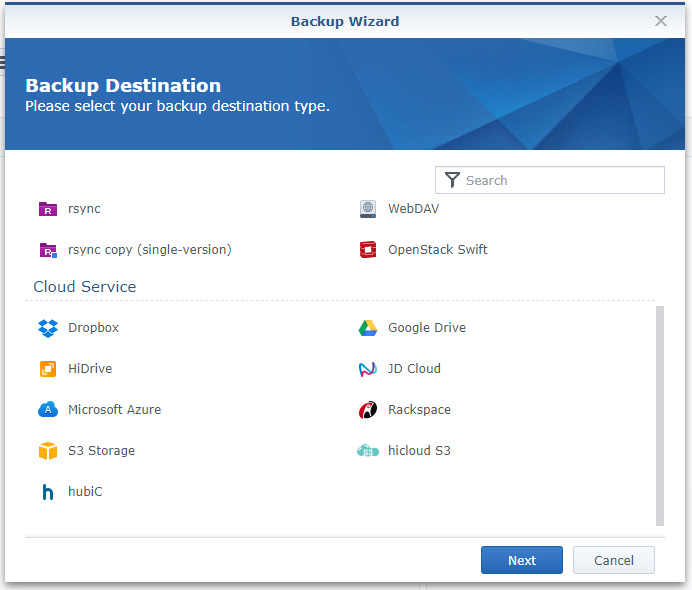Select the Google Drive icon
This screenshot has height=590, width=692.
coord(368,328)
